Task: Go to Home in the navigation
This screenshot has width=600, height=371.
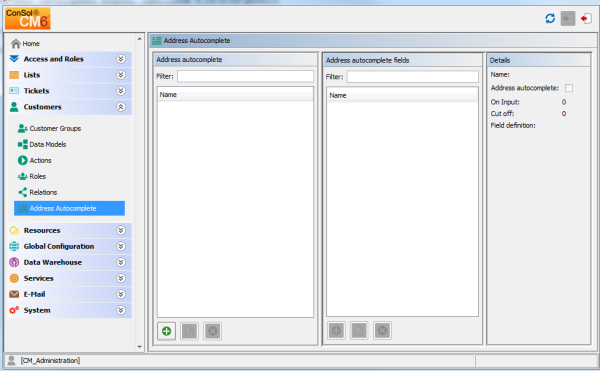Action: tap(25, 44)
